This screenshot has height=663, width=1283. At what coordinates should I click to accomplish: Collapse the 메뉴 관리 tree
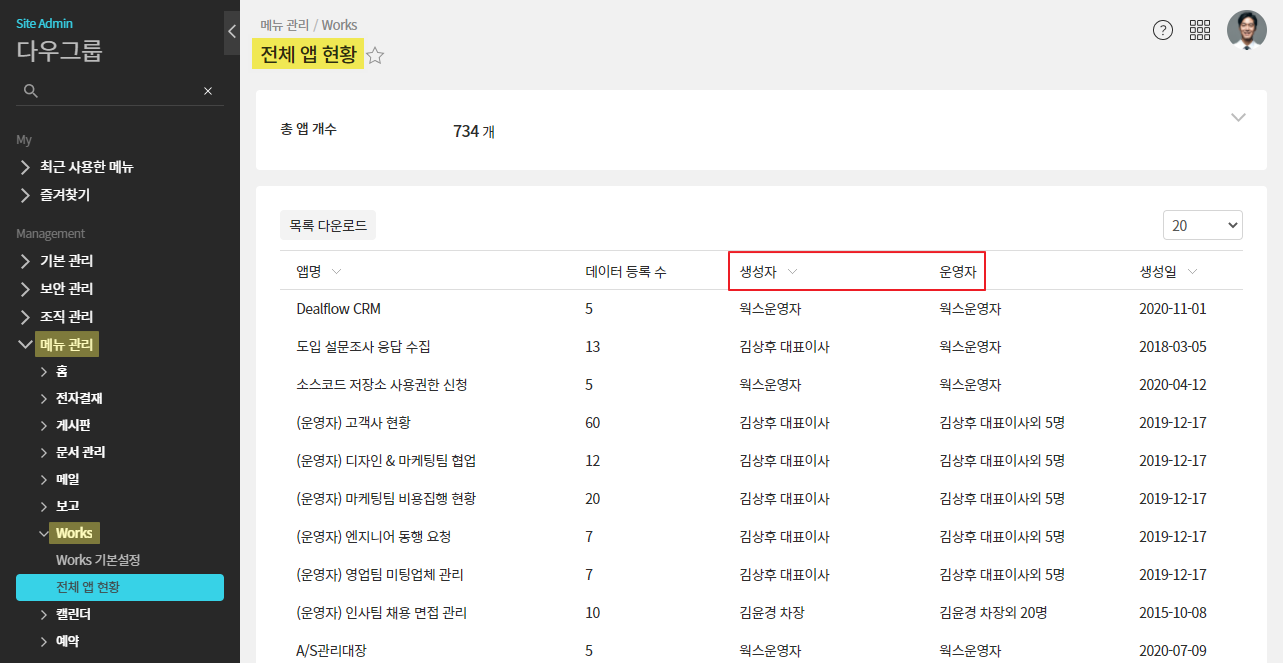click(x=26, y=345)
